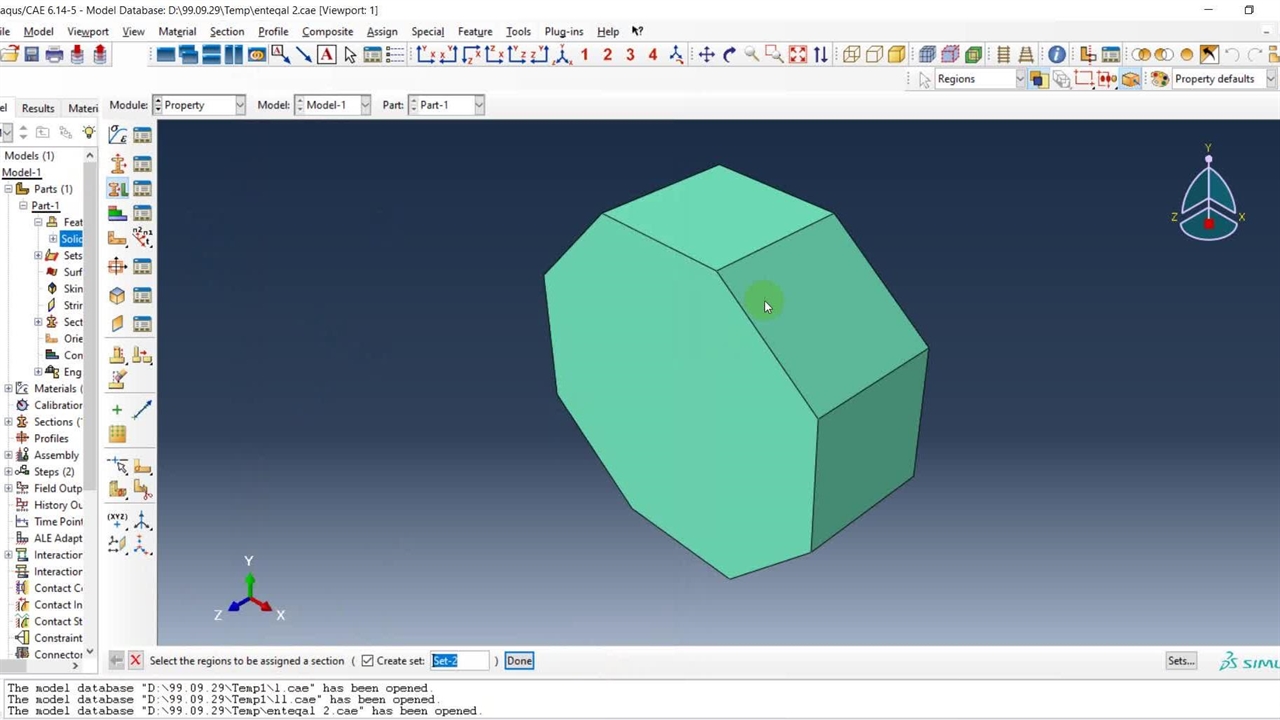Select the Rotate View tool

point(729,55)
